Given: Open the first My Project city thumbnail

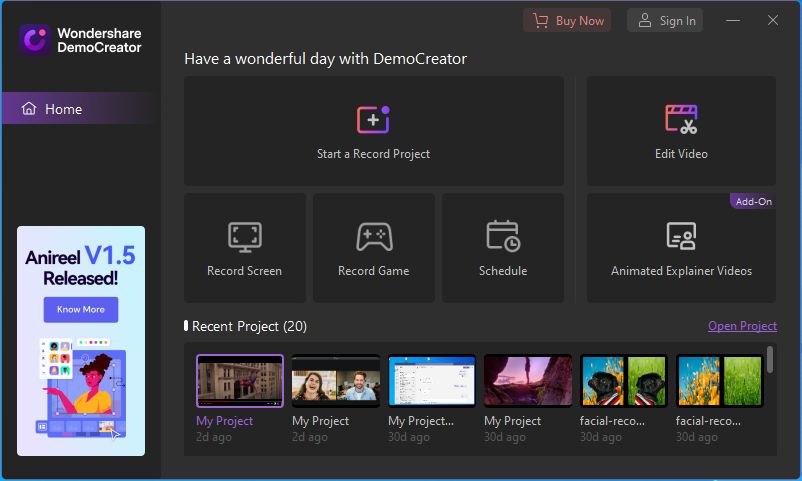Looking at the screenshot, I should click(240, 381).
